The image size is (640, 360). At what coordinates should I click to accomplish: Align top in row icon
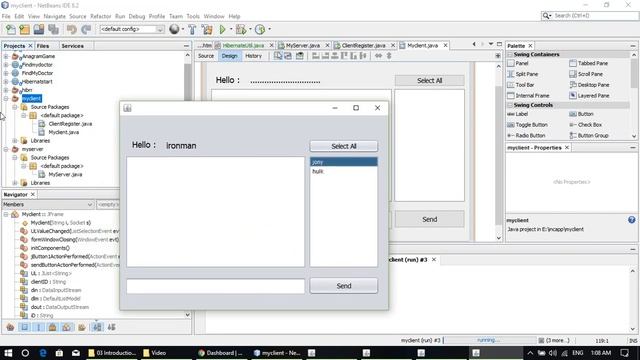click(x=344, y=56)
